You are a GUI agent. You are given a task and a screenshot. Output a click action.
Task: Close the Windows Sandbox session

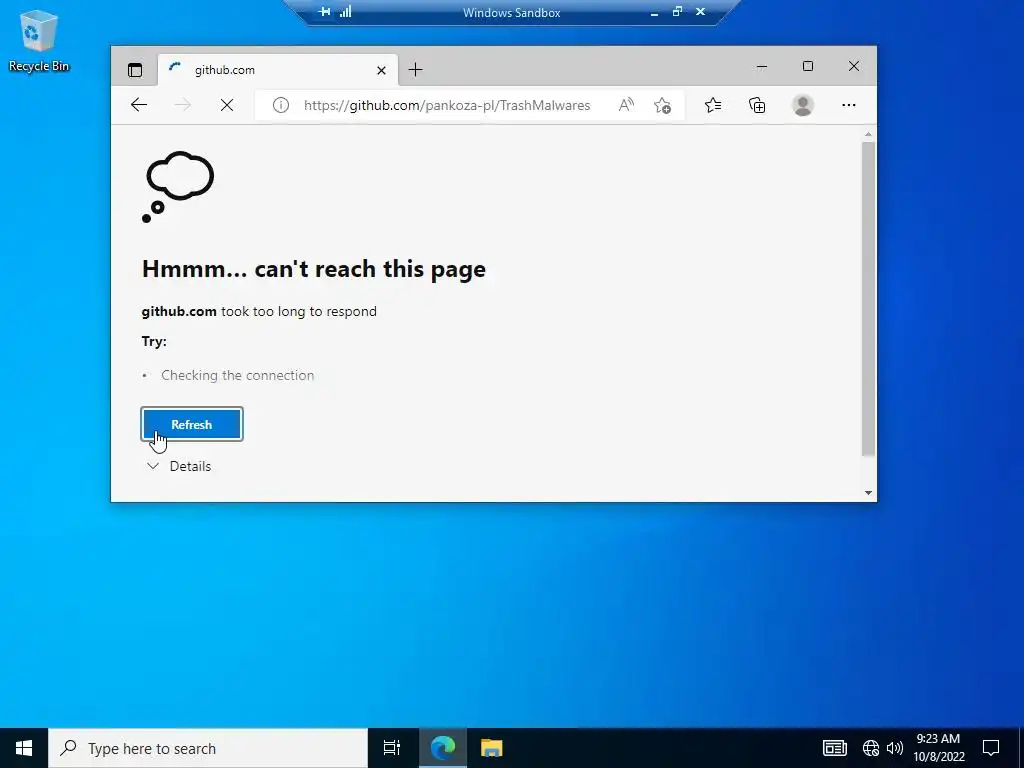[x=700, y=12]
